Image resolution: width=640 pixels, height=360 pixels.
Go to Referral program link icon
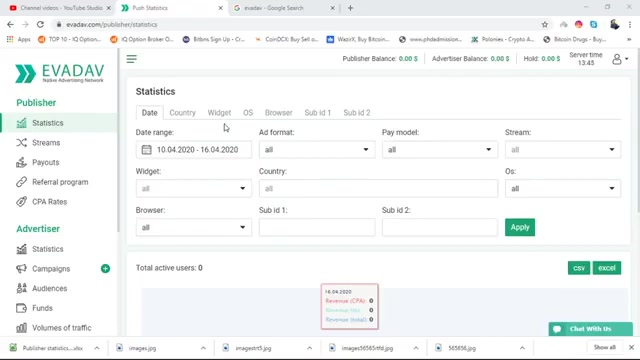click(21, 182)
